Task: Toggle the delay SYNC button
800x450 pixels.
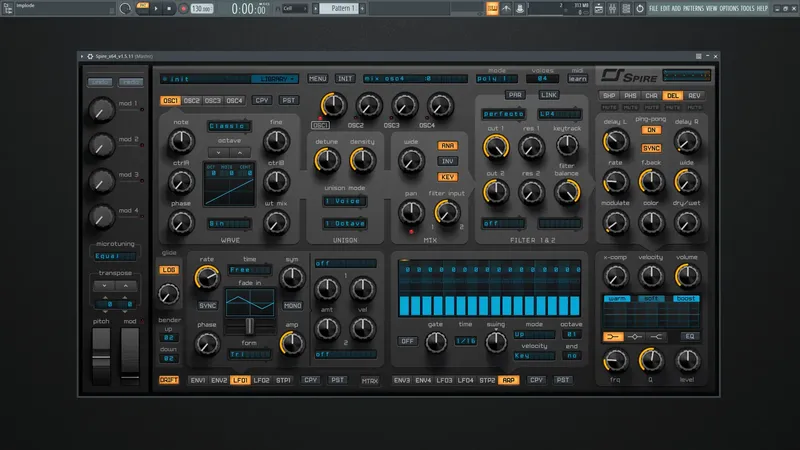Action: tap(652, 148)
